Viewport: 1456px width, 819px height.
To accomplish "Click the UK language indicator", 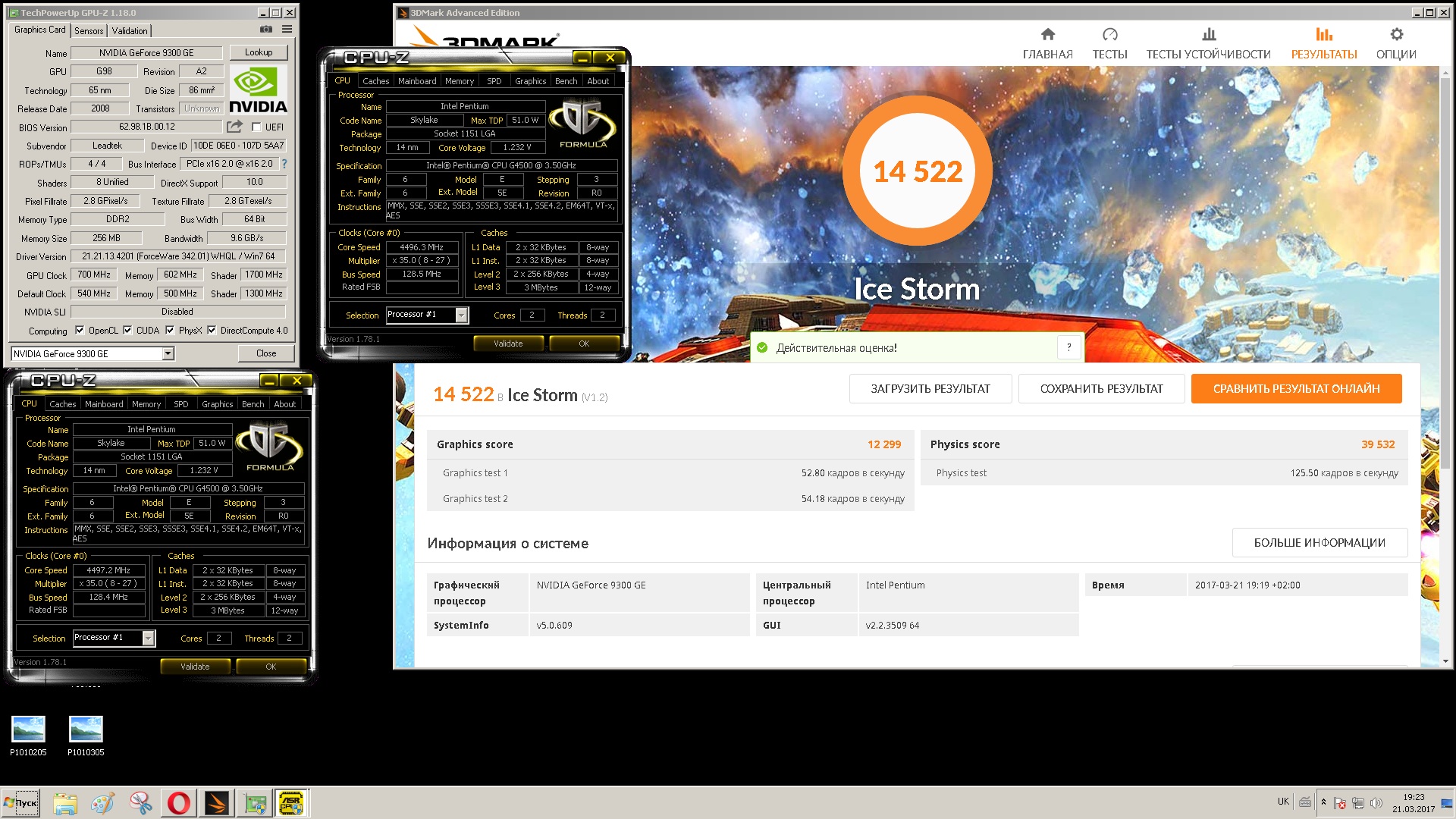I will click(1283, 802).
